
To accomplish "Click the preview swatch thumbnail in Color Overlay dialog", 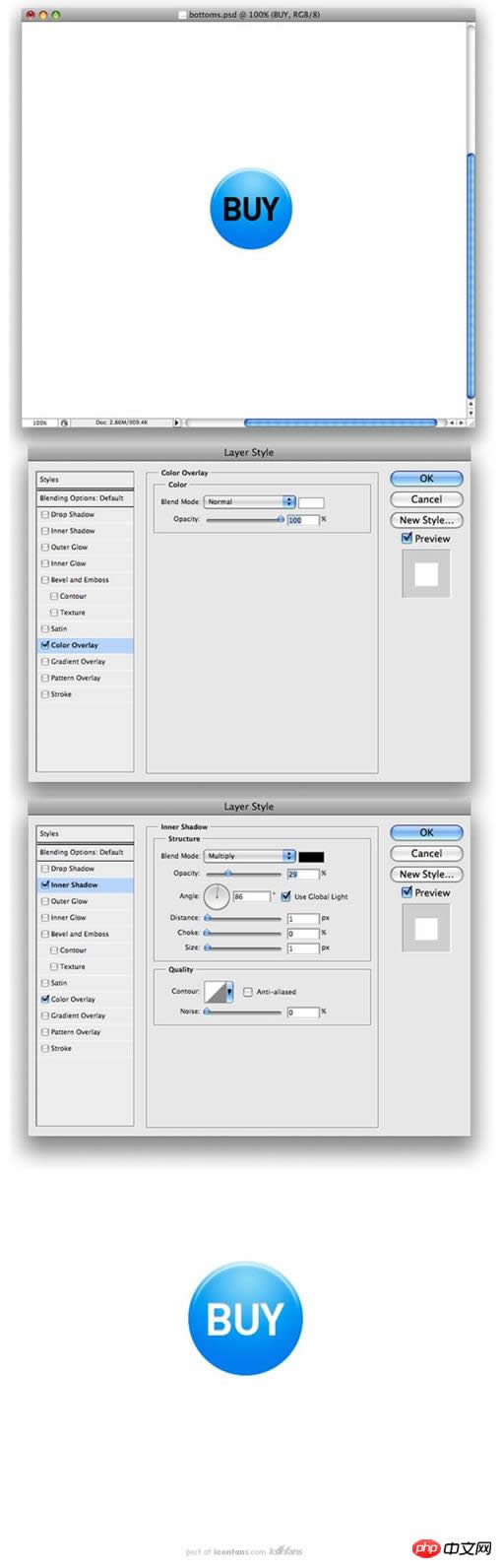I will [426, 573].
